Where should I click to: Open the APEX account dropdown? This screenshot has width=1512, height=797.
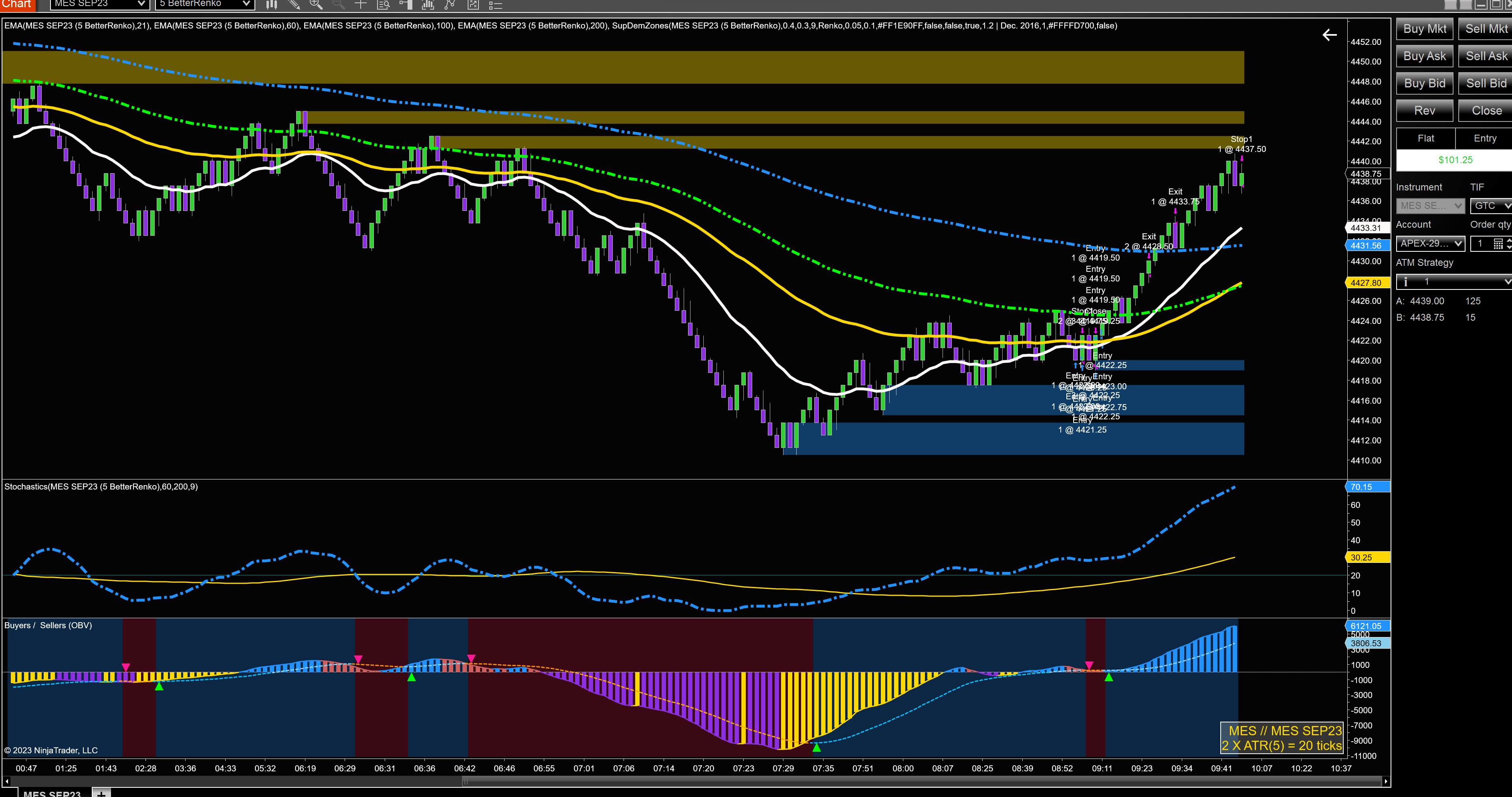tap(1430, 243)
